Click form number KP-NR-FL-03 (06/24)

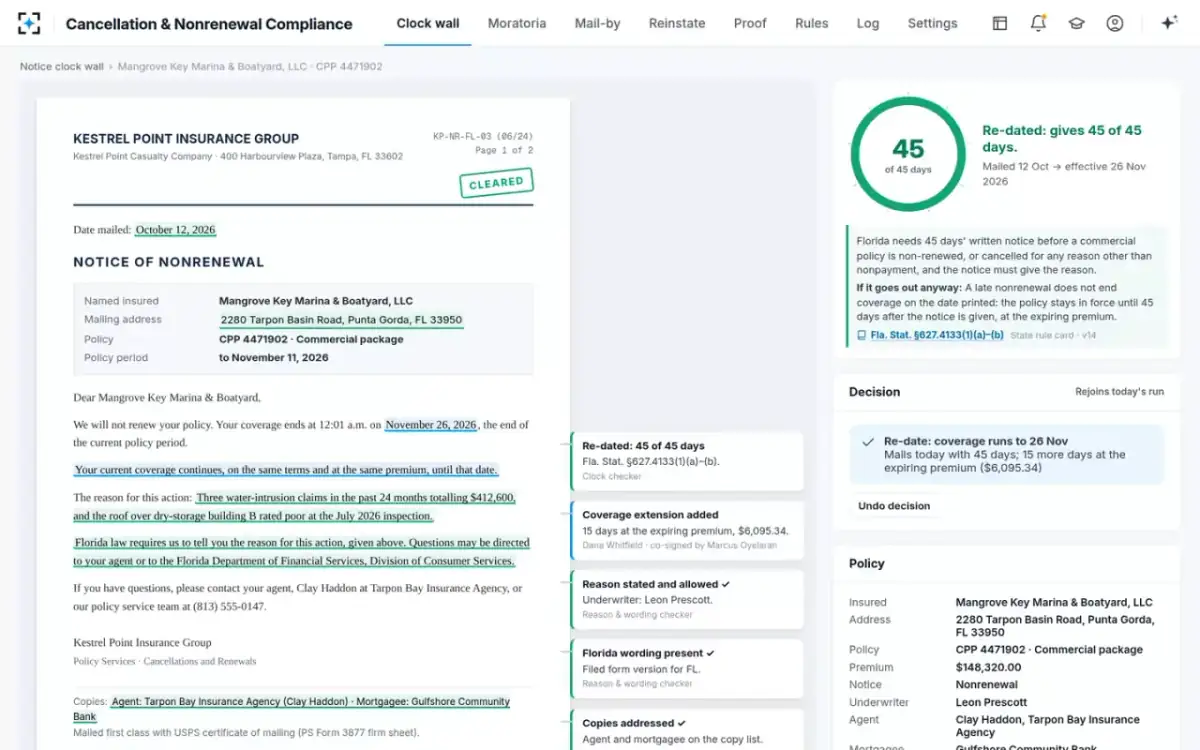coord(483,136)
